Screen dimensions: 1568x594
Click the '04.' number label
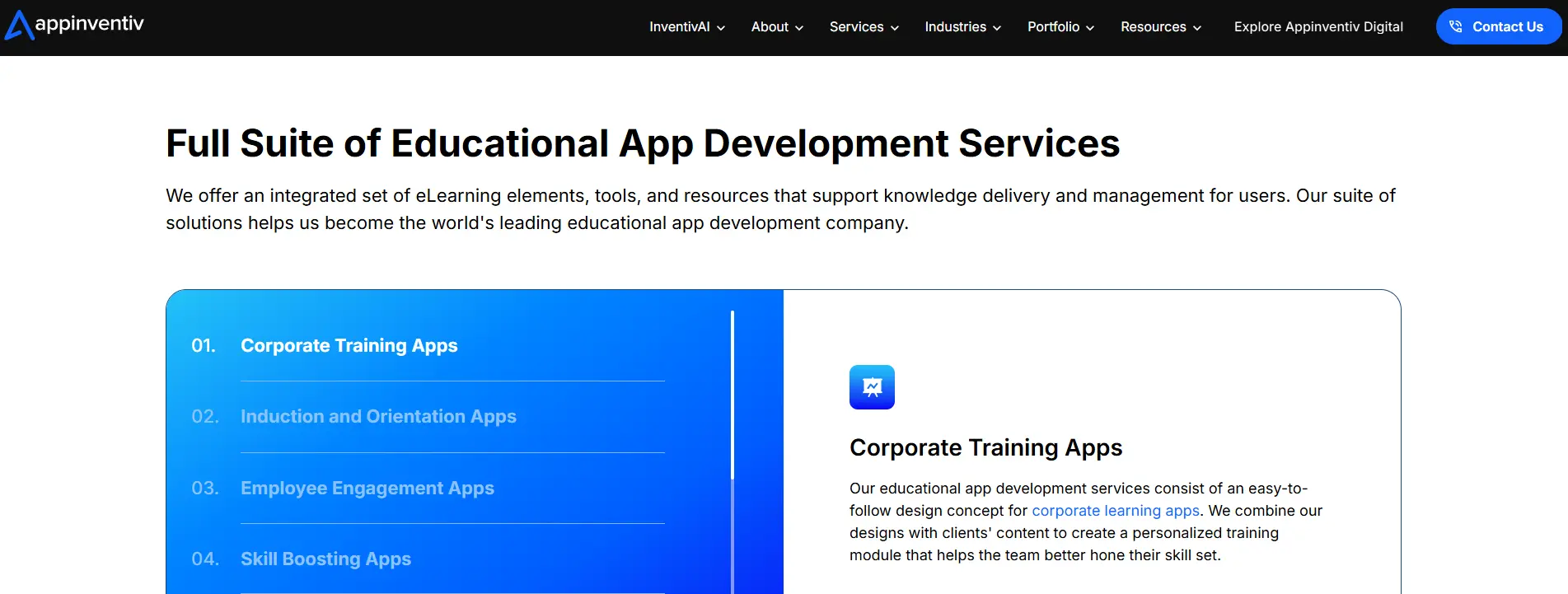point(205,559)
